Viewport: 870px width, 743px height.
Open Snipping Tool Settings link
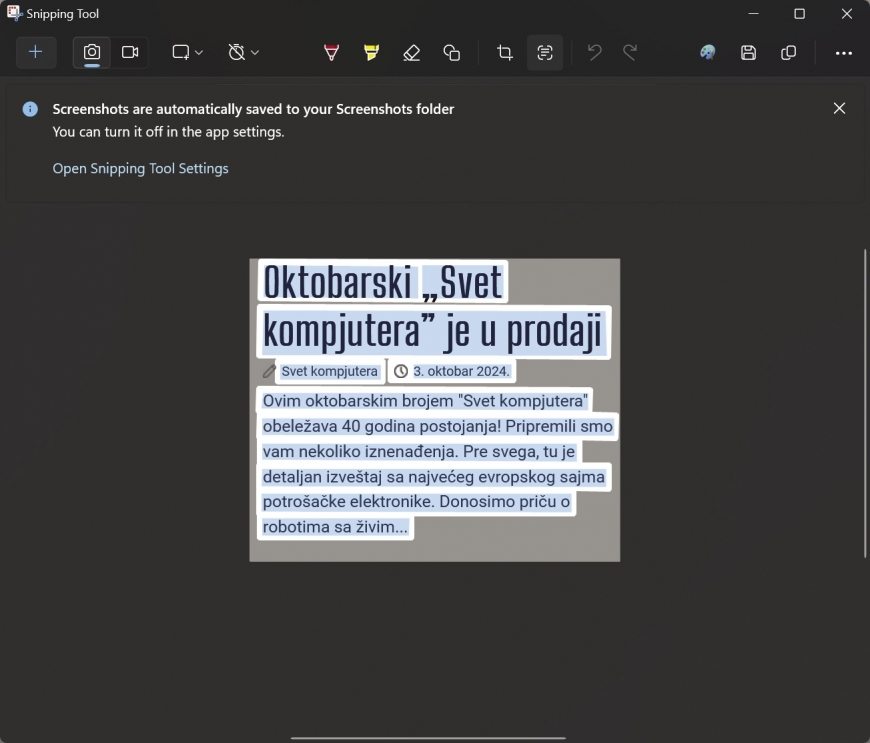click(140, 168)
